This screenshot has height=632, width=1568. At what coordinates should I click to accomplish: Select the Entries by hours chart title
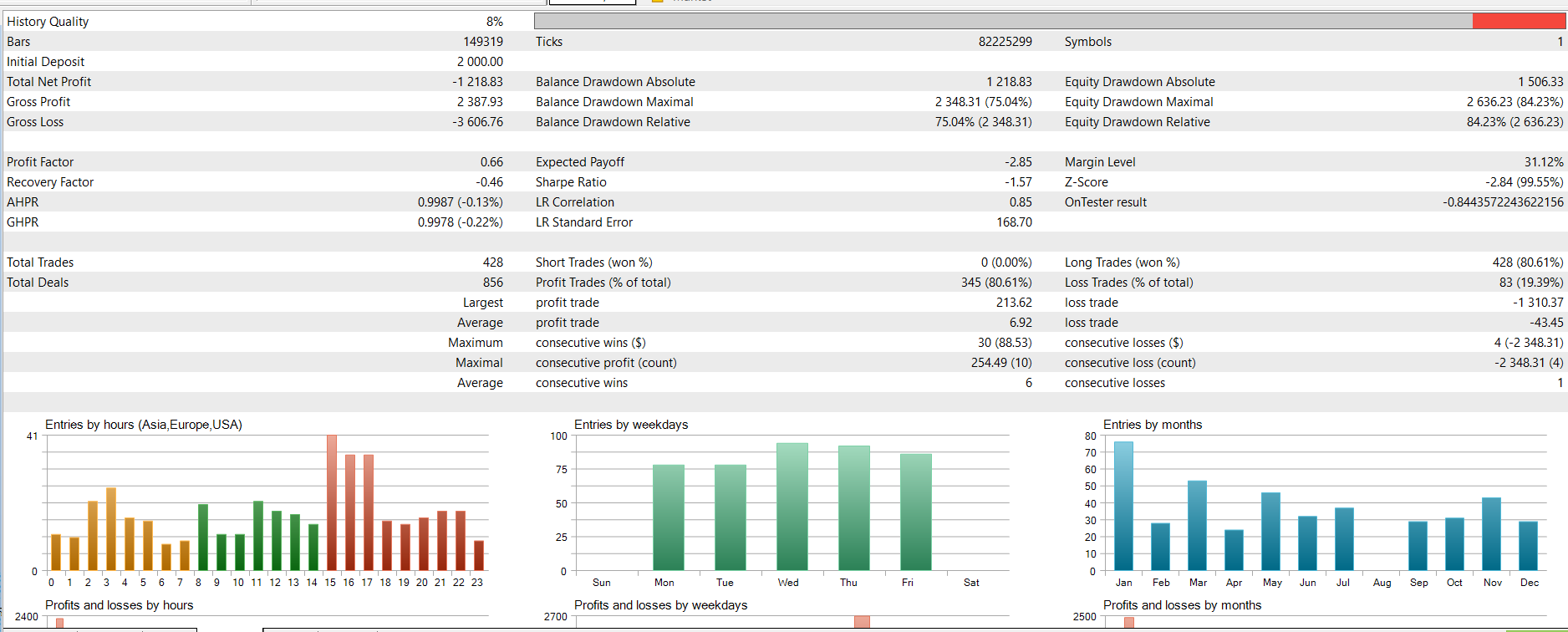[144, 425]
